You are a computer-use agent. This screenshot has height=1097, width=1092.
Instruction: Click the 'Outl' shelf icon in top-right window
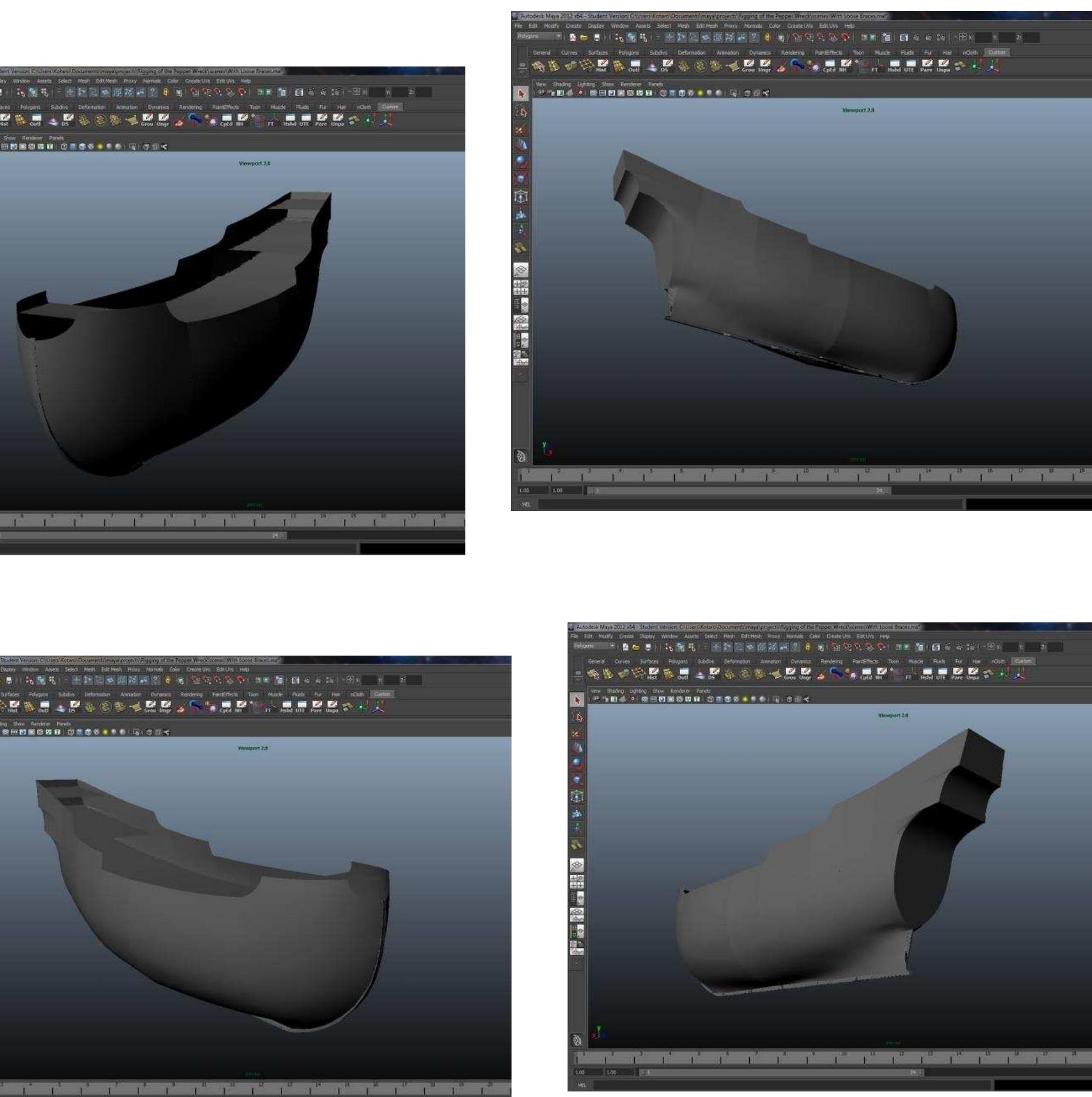click(x=634, y=66)
